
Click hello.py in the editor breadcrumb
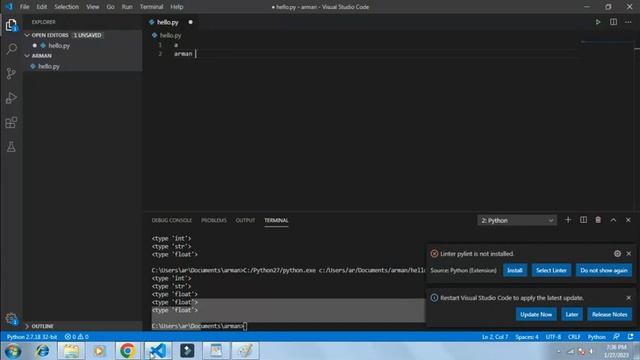tap(170, 36)
